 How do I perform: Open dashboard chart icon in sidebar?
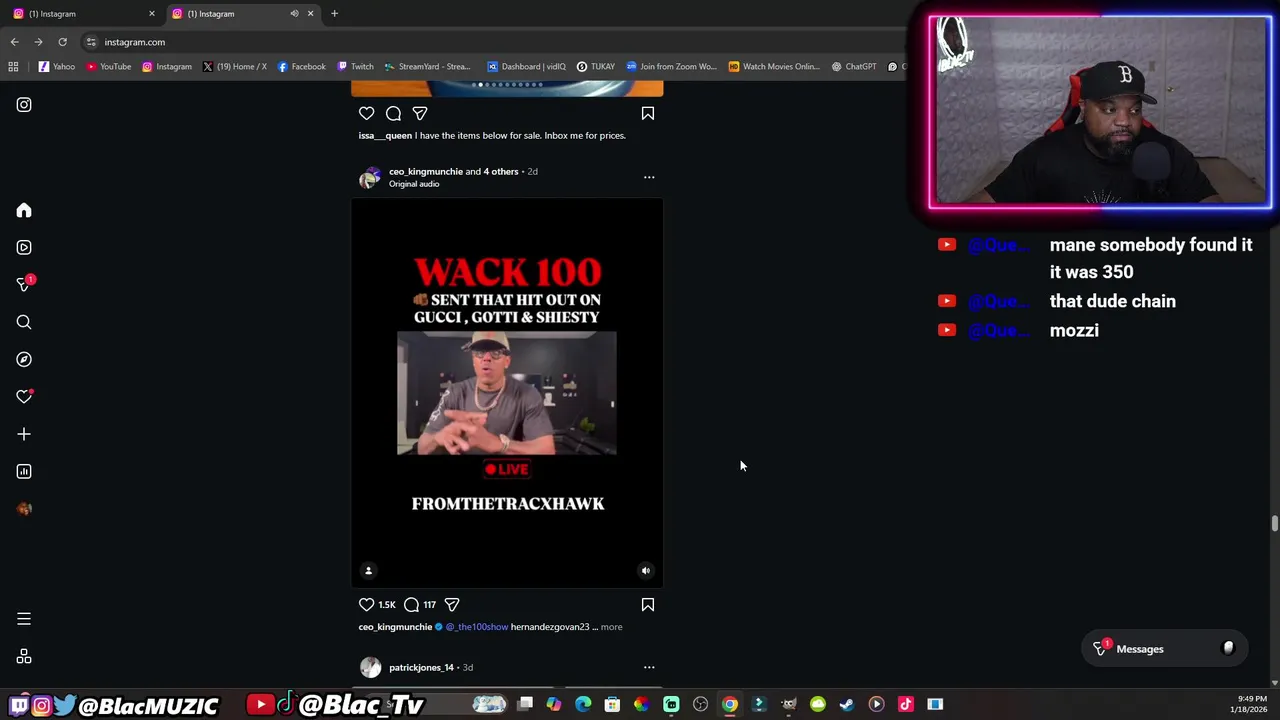point(24,471)
